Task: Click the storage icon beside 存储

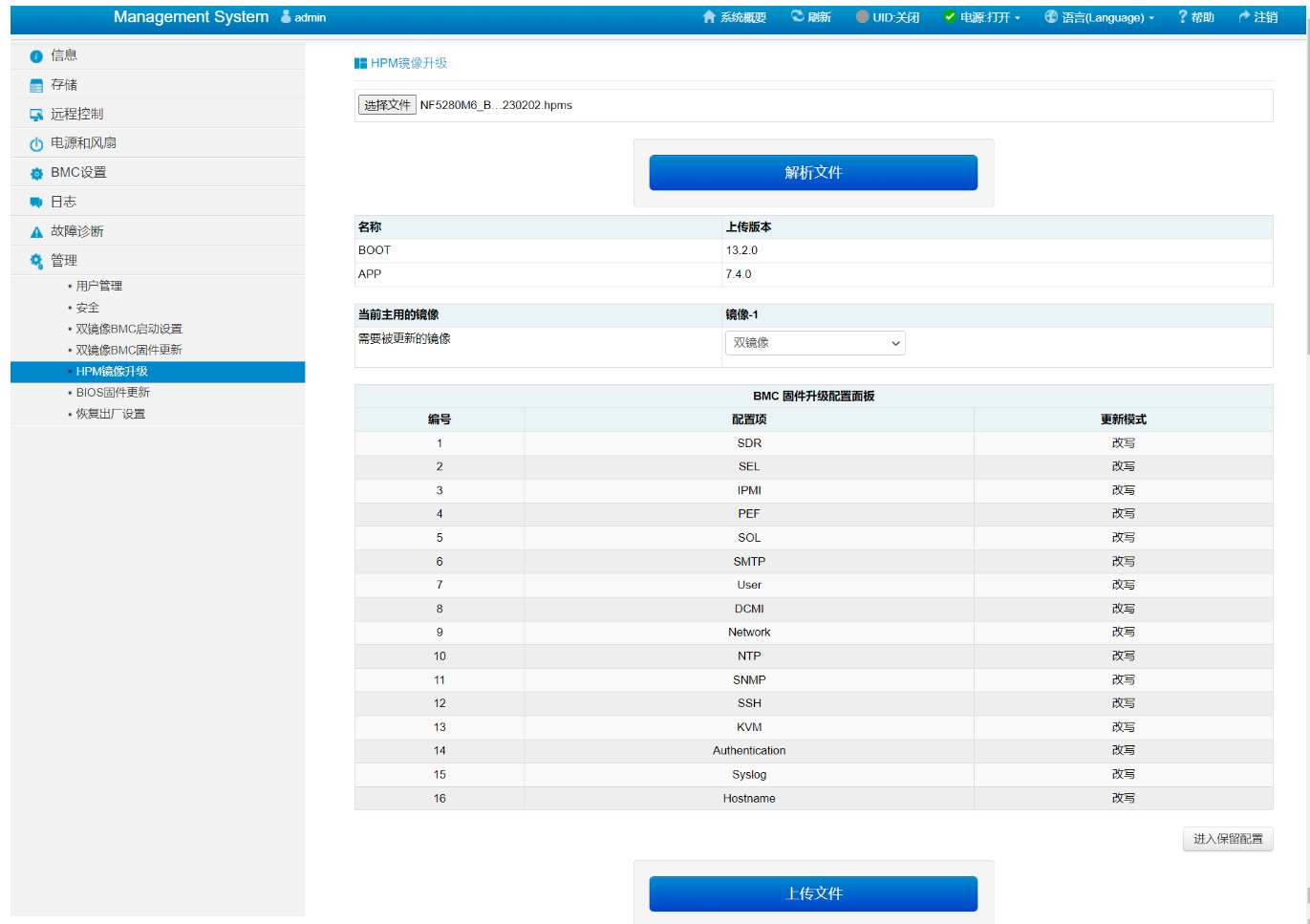Action: coord(36,86)
